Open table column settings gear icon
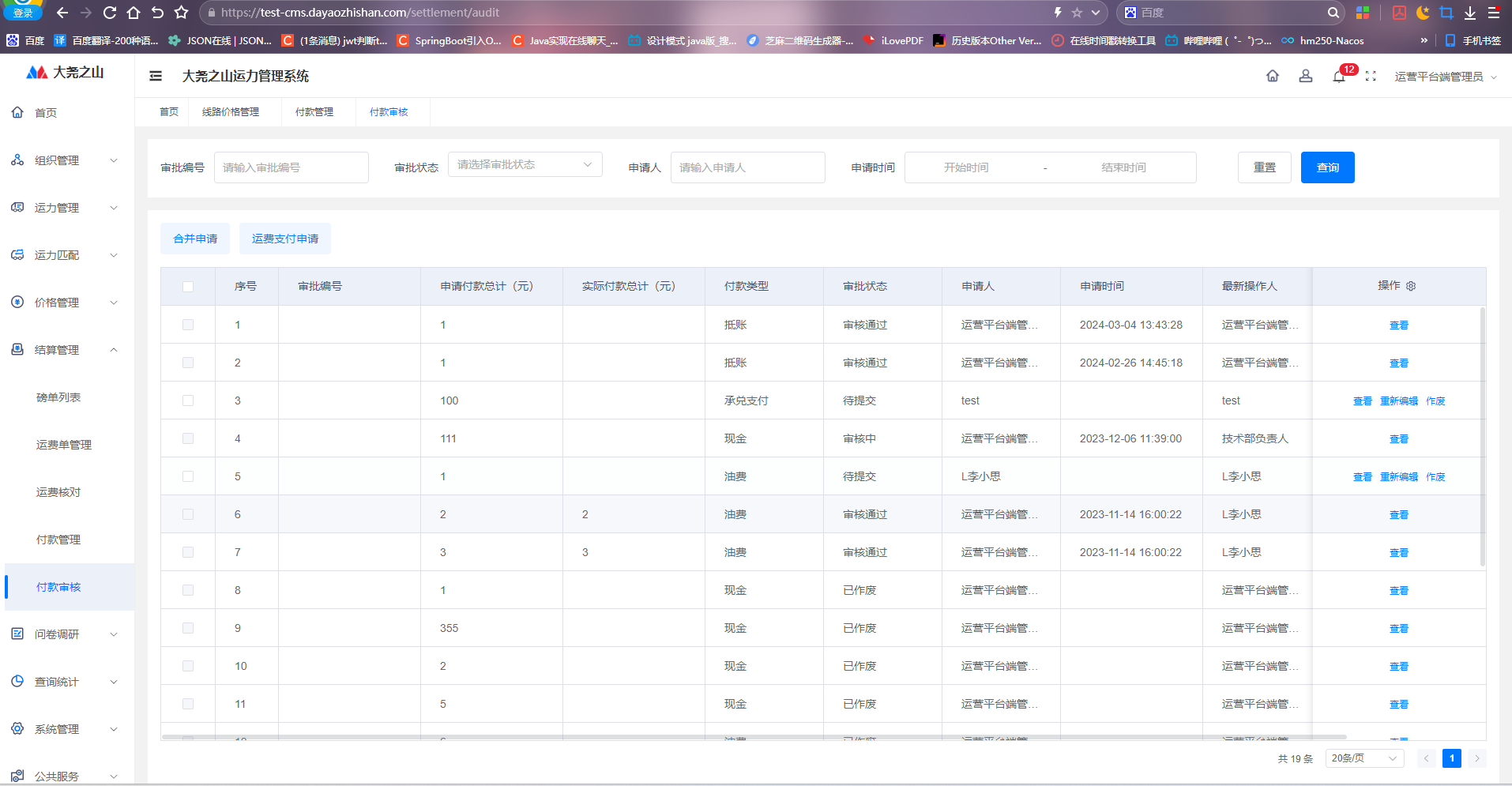Screen dimensions: 1512x786 coord(1411,286)
